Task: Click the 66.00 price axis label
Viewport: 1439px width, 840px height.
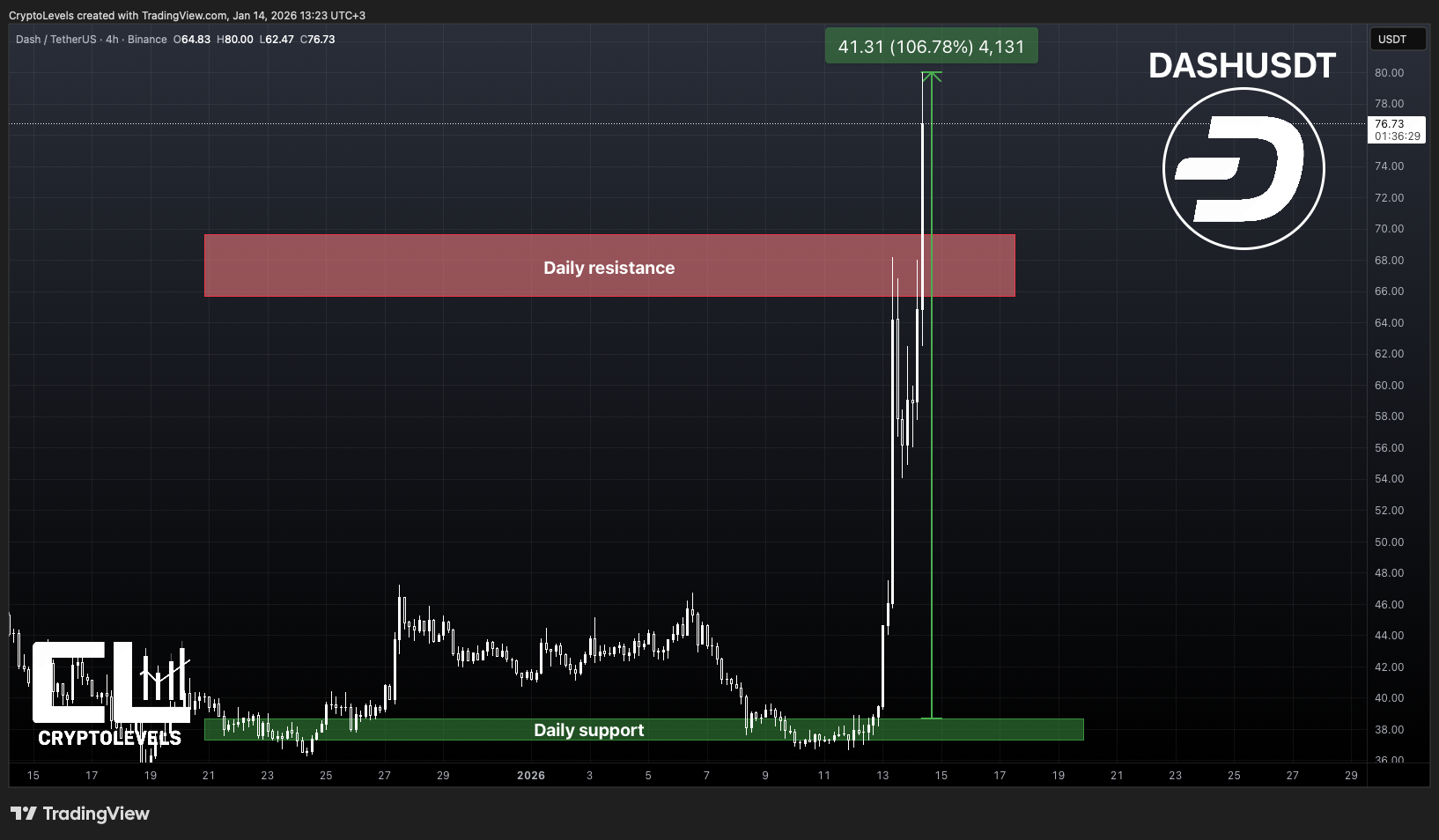Action: click(1389, 291)
